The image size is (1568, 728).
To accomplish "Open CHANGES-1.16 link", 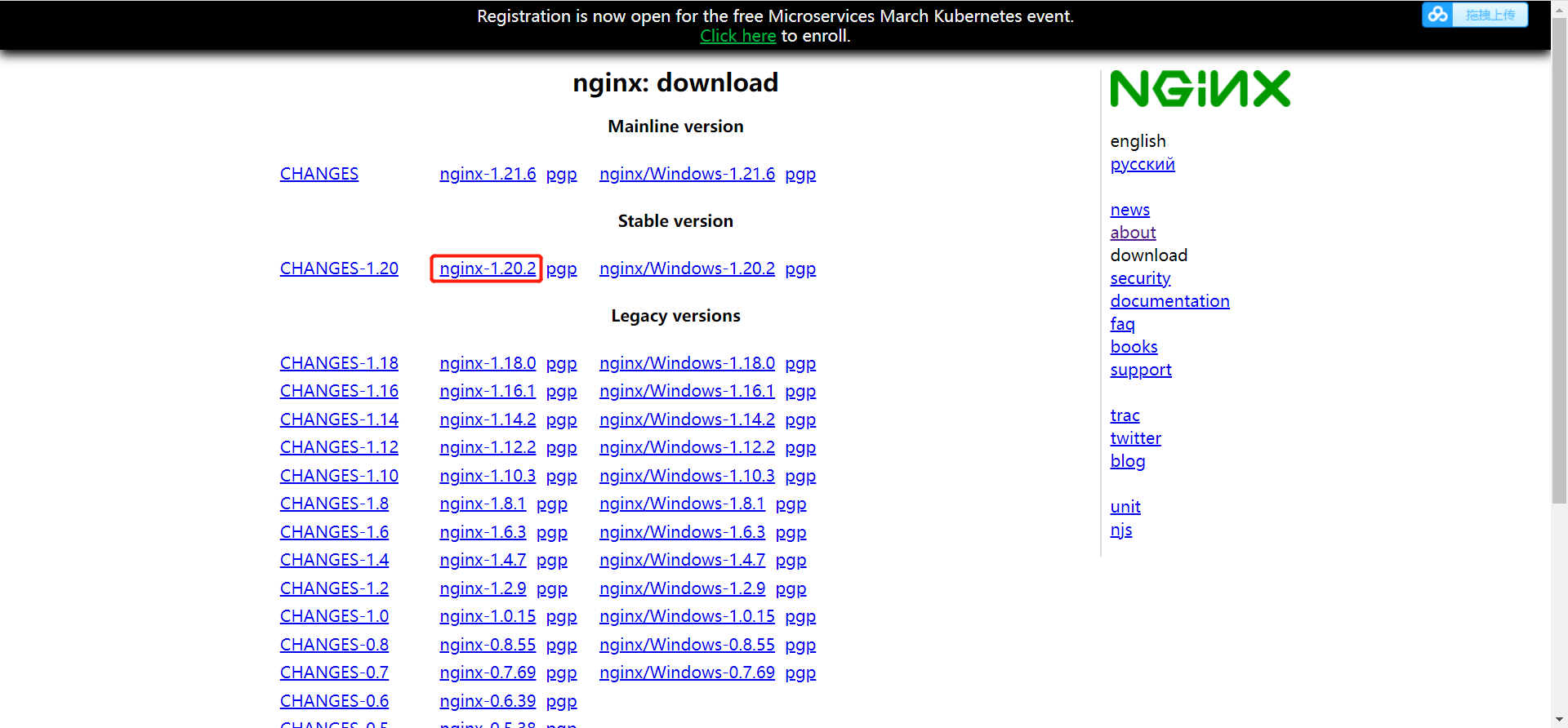I will coord(339,391).
